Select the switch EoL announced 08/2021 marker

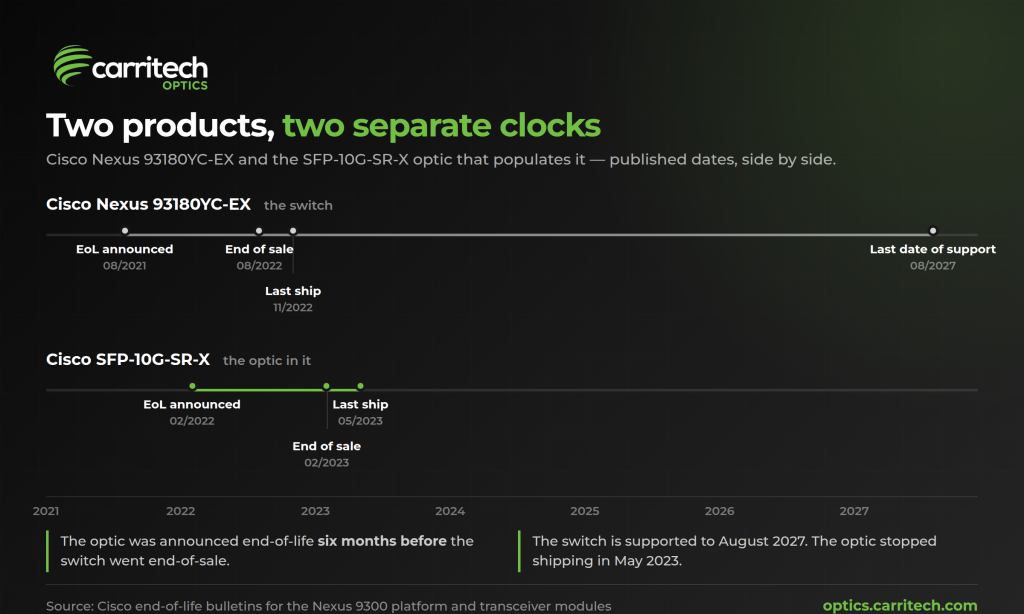pyautogui.click(x=125, y=231)
